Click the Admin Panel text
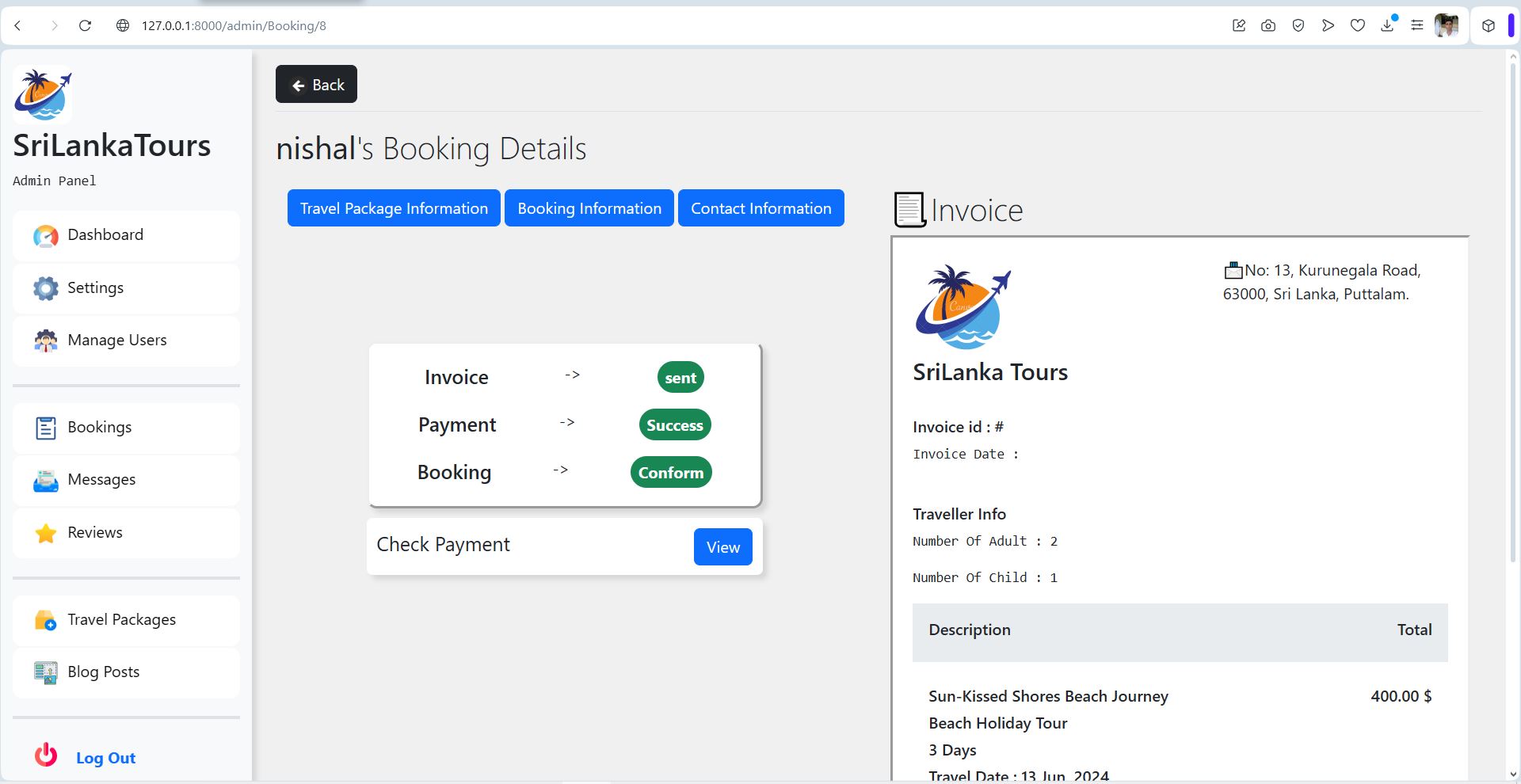1521x784 pixels. pyautogui.click(x=55, y=181)
